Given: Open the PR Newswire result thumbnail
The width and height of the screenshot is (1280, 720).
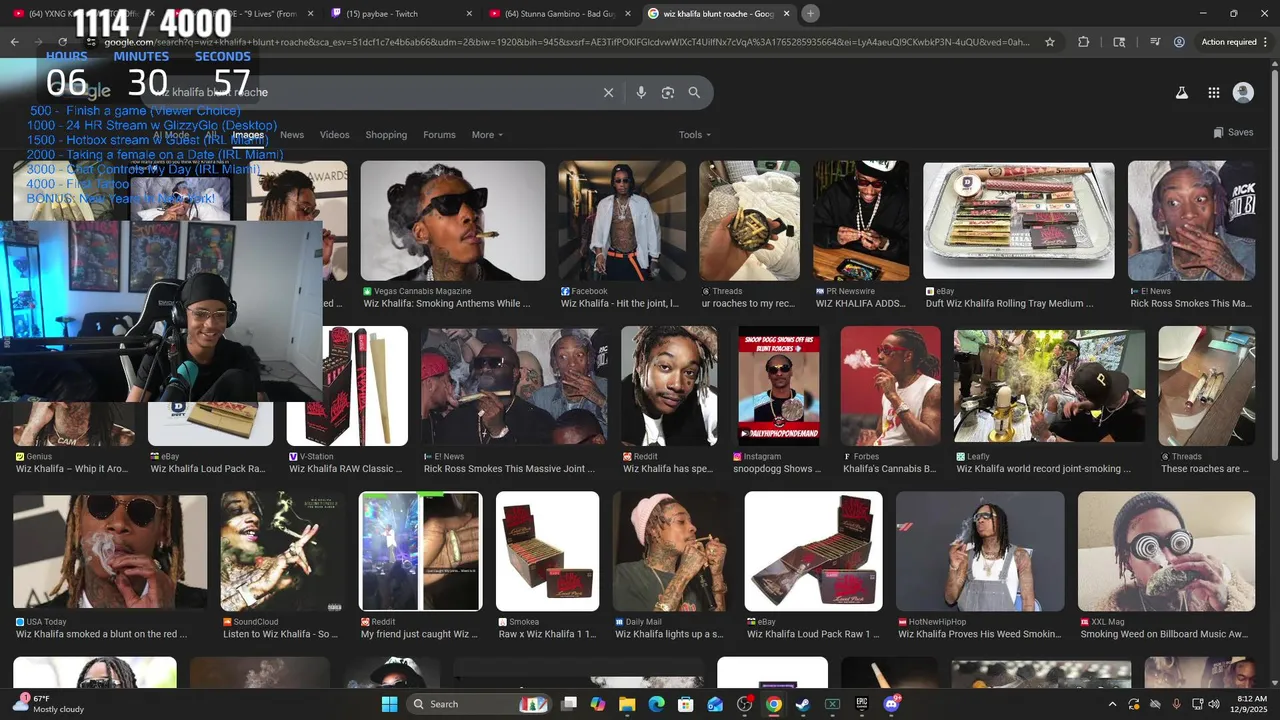Looking at the screenshot, I should 861,220.
